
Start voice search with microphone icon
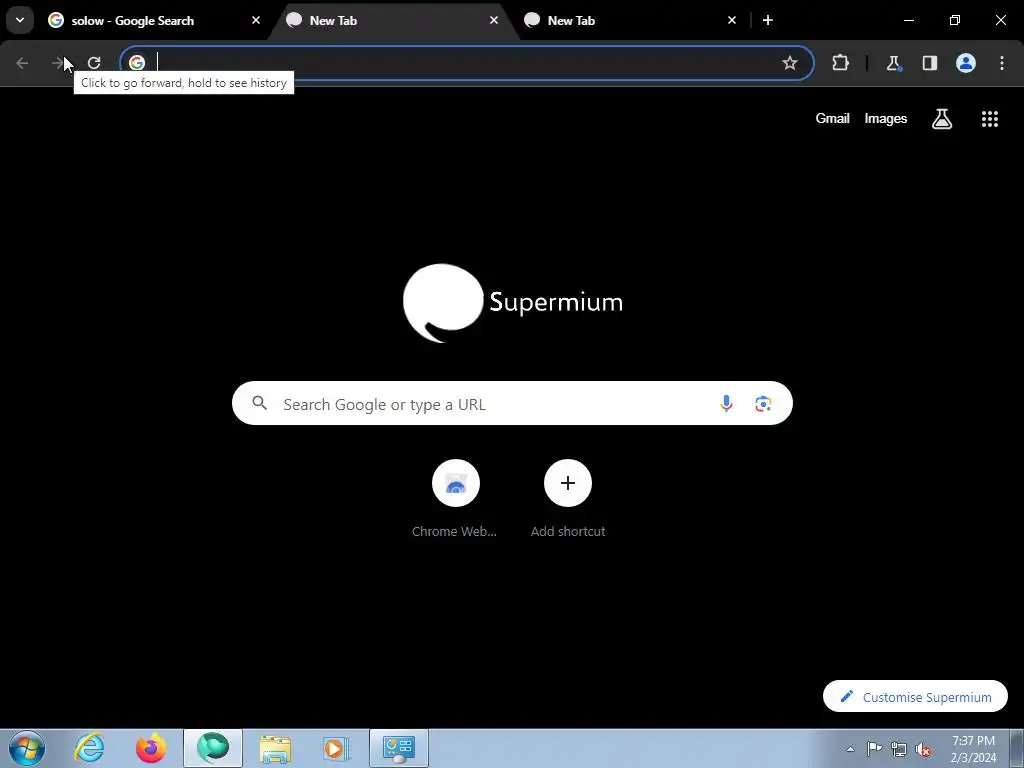726,404
